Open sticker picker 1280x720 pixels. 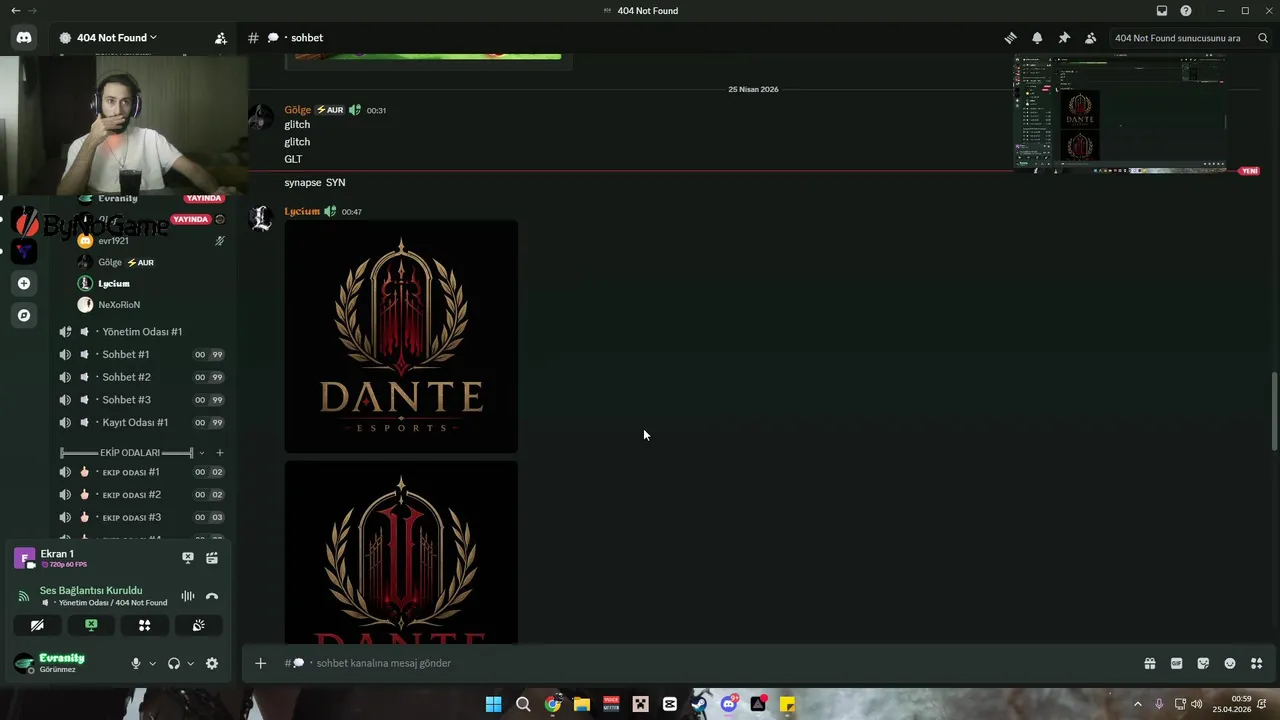(1203, 663)
